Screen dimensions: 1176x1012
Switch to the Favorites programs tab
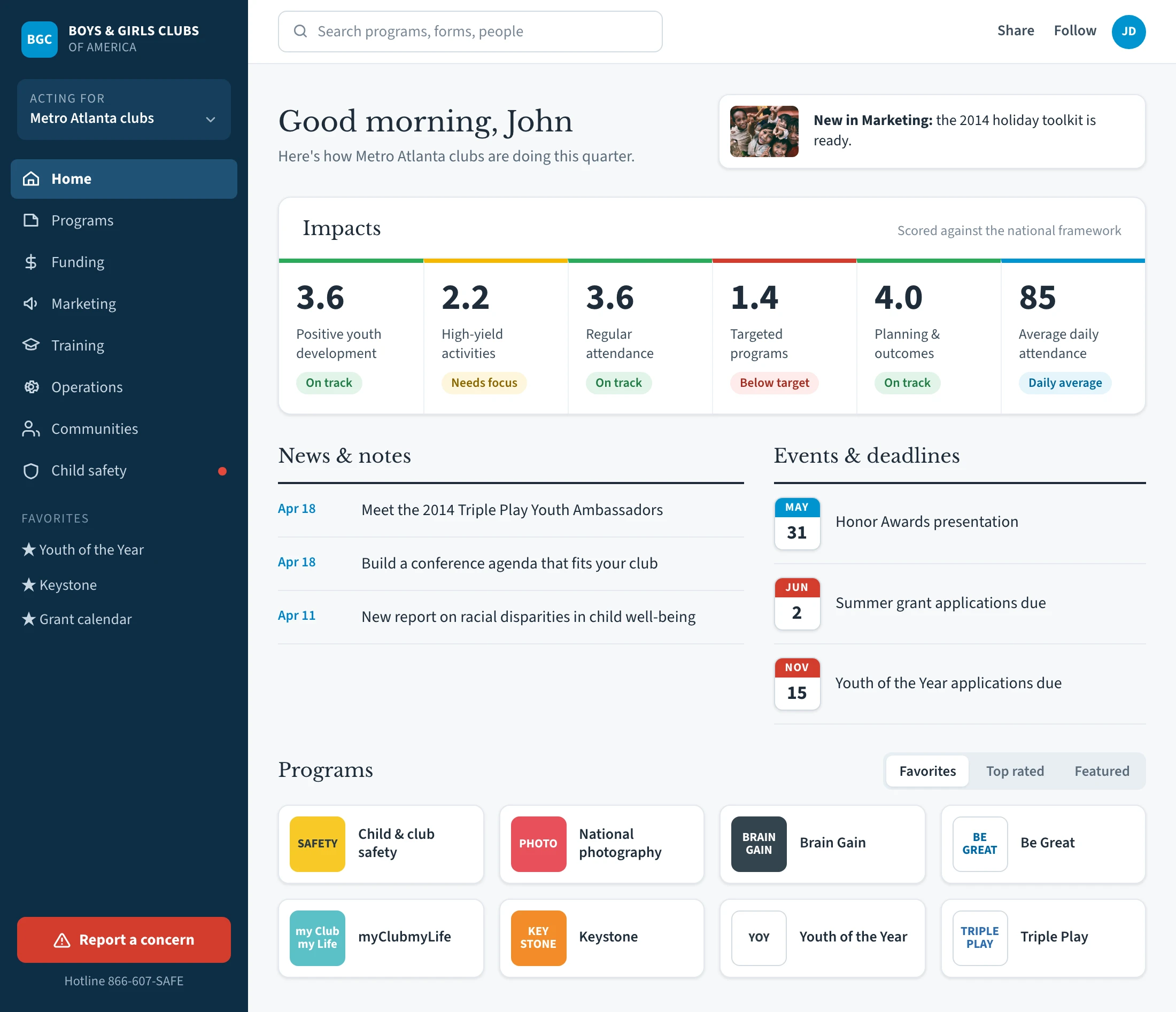tap(927, 771)
